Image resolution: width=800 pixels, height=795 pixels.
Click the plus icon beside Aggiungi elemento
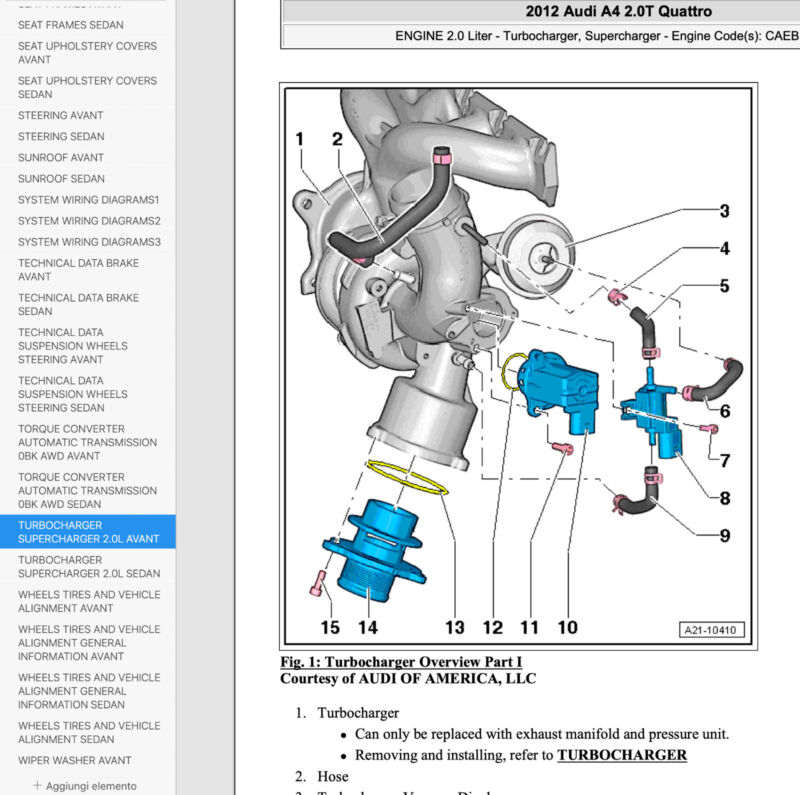pos(37,785)
